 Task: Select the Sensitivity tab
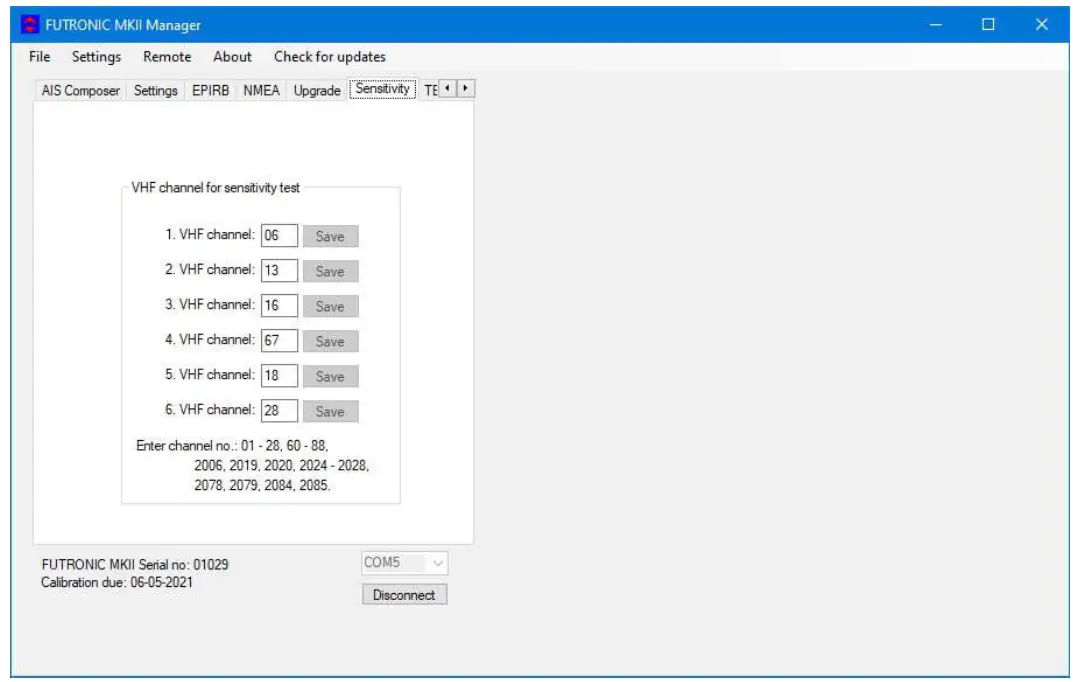(383, 89)
